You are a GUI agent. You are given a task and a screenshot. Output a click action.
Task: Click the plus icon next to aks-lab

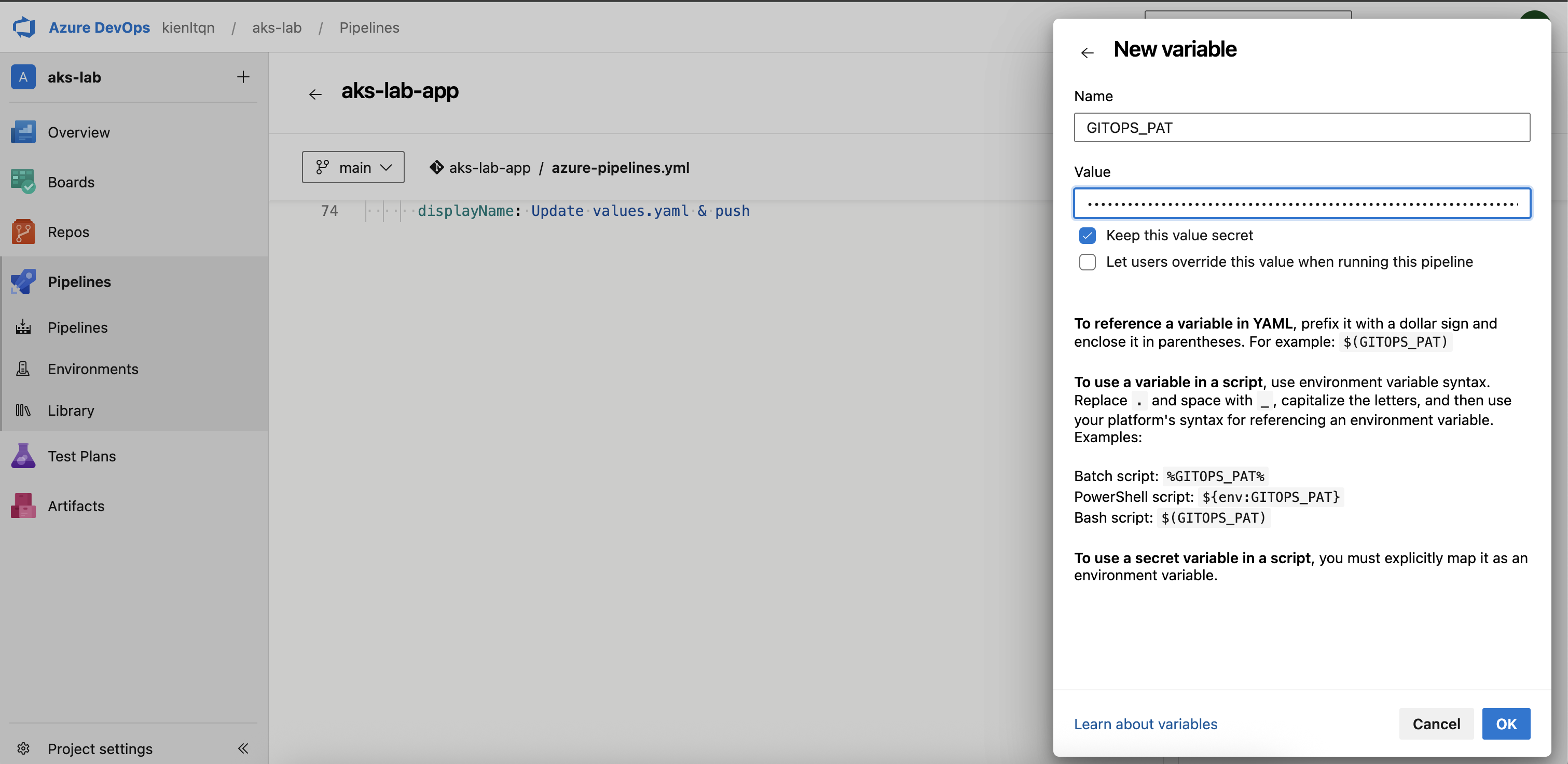tap(243, 77)
